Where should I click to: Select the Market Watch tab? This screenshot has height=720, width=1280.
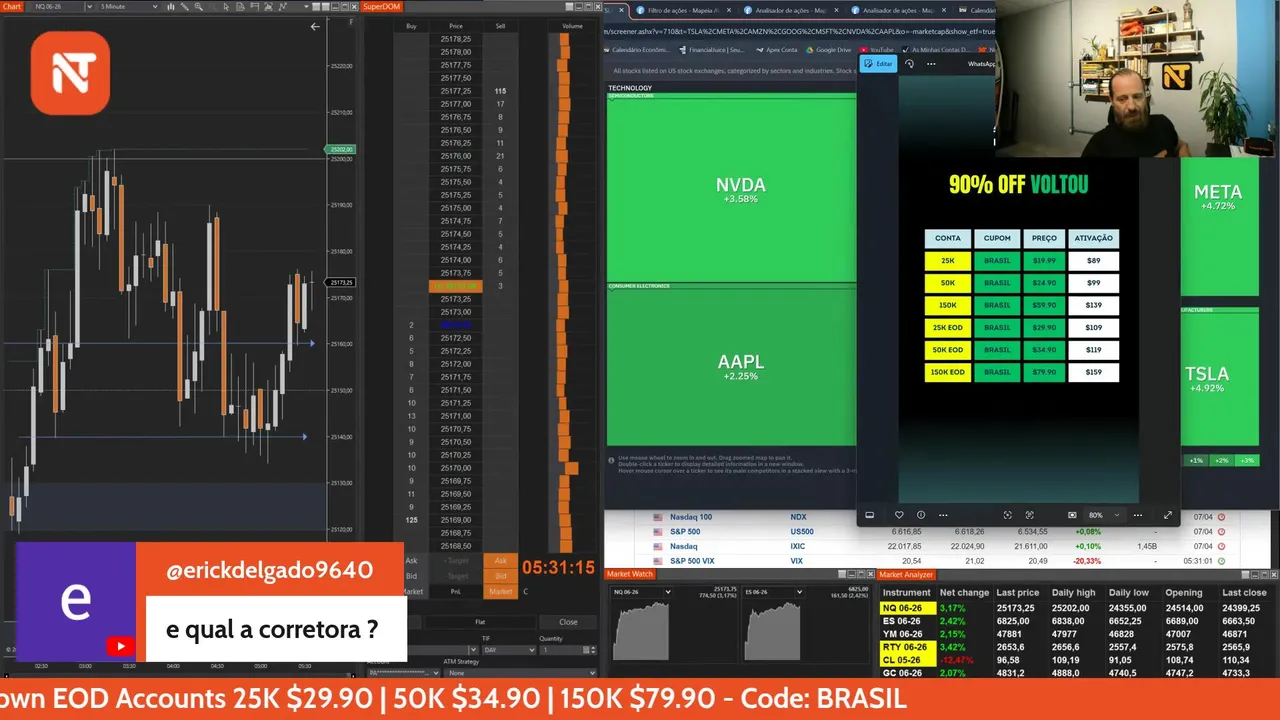pyautogui.click(x=630, y=574)
